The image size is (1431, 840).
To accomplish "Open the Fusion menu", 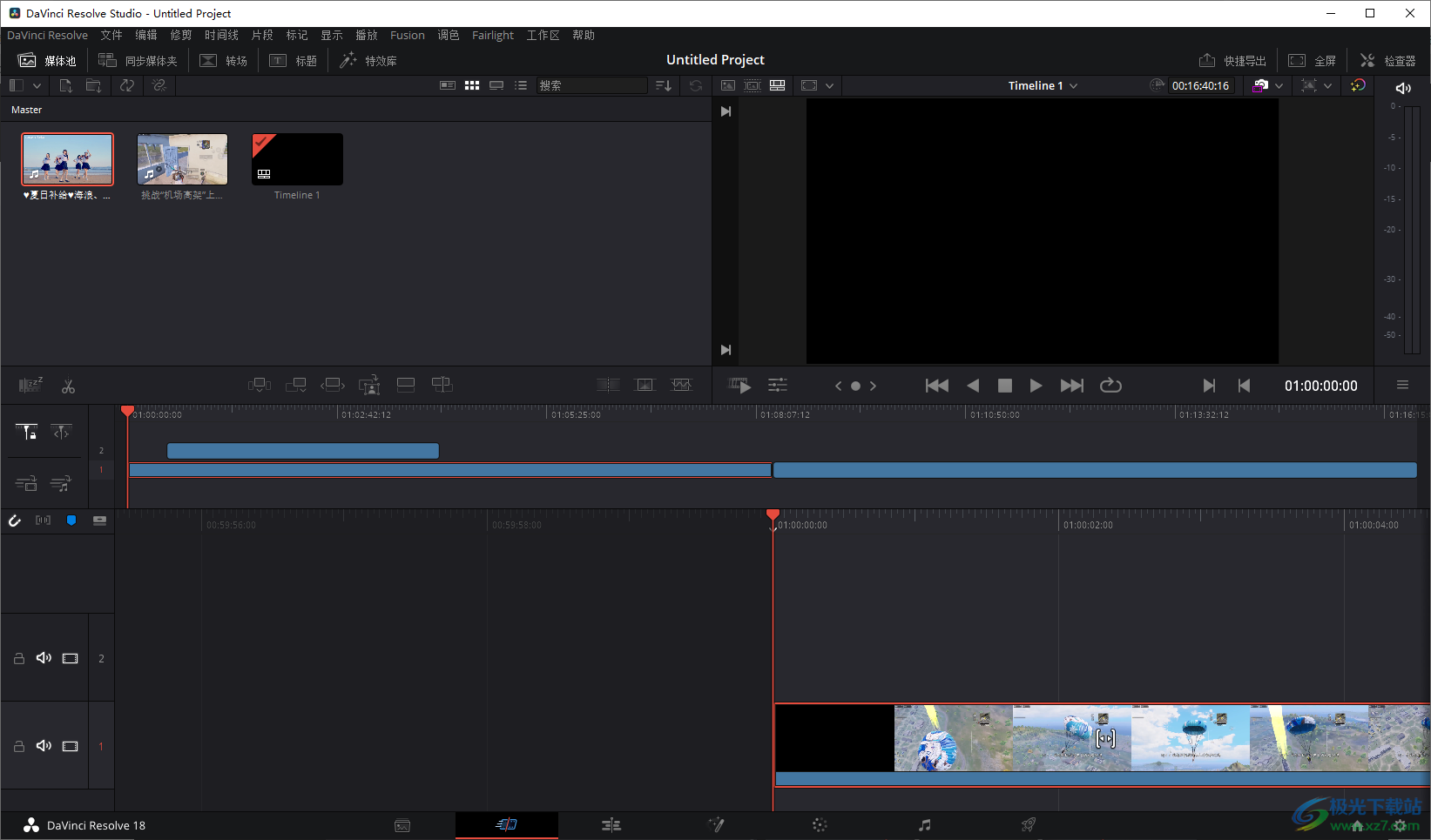I will [408, 35].
